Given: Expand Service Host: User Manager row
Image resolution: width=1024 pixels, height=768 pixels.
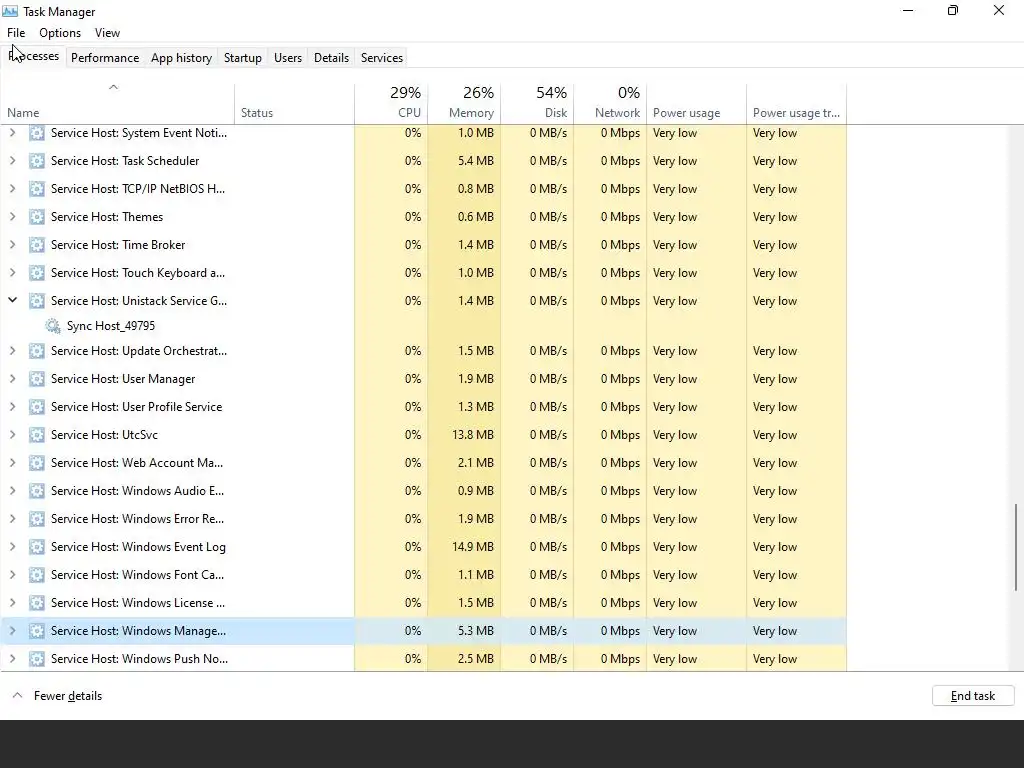Looking at the screenshot, I should 12,379.
